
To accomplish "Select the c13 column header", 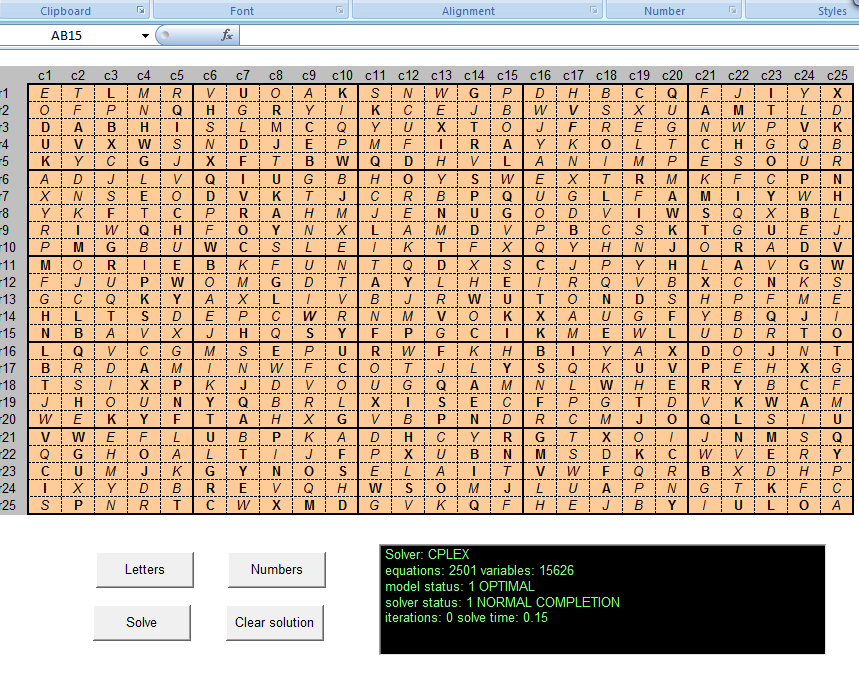I will 441,75.
